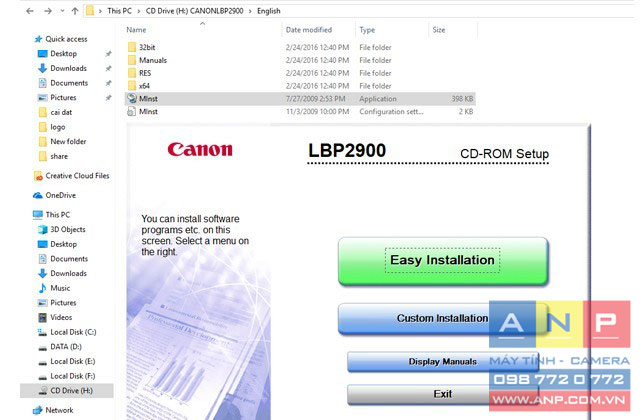Start Easy Installation in Canon setup
This screenshot has height=420, width=640.
[443, 261]
